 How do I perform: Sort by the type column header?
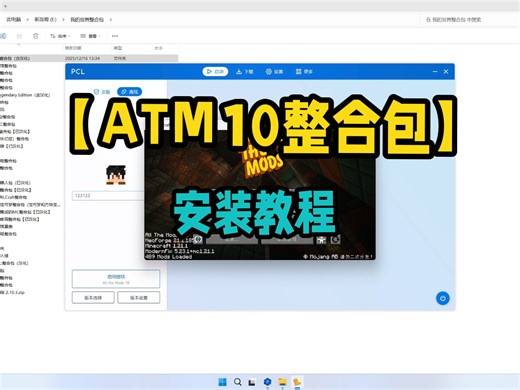[118, 48]
